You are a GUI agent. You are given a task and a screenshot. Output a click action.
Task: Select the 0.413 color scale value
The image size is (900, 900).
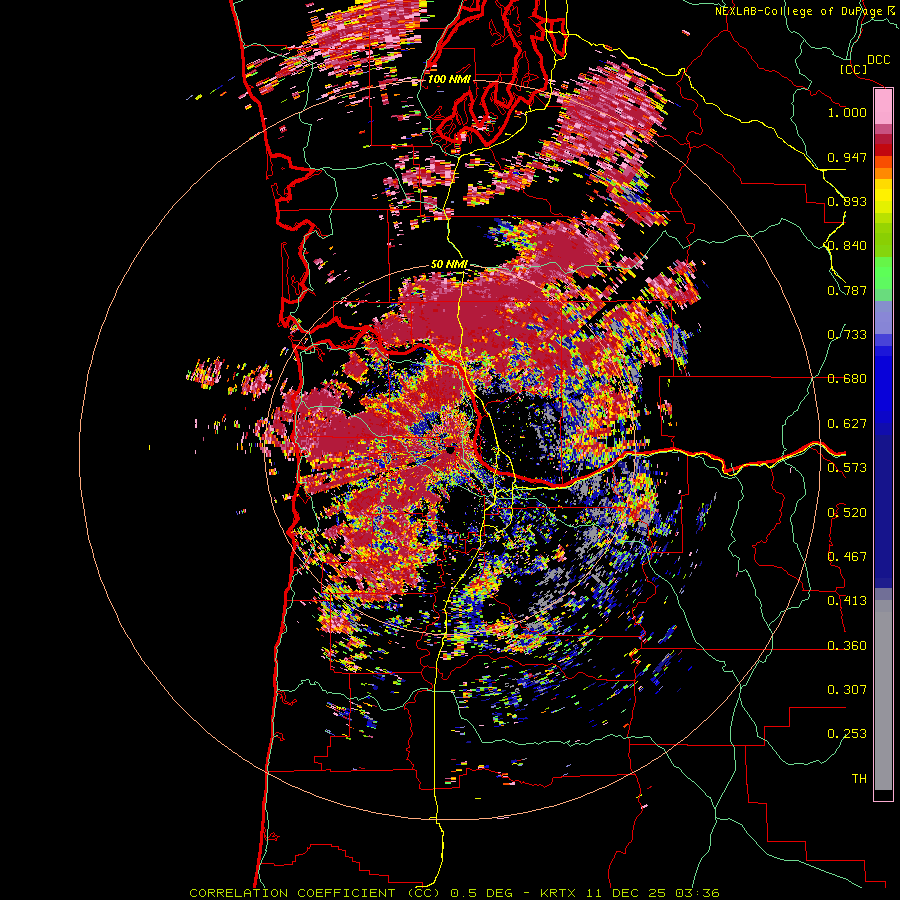tap(847, 601)
